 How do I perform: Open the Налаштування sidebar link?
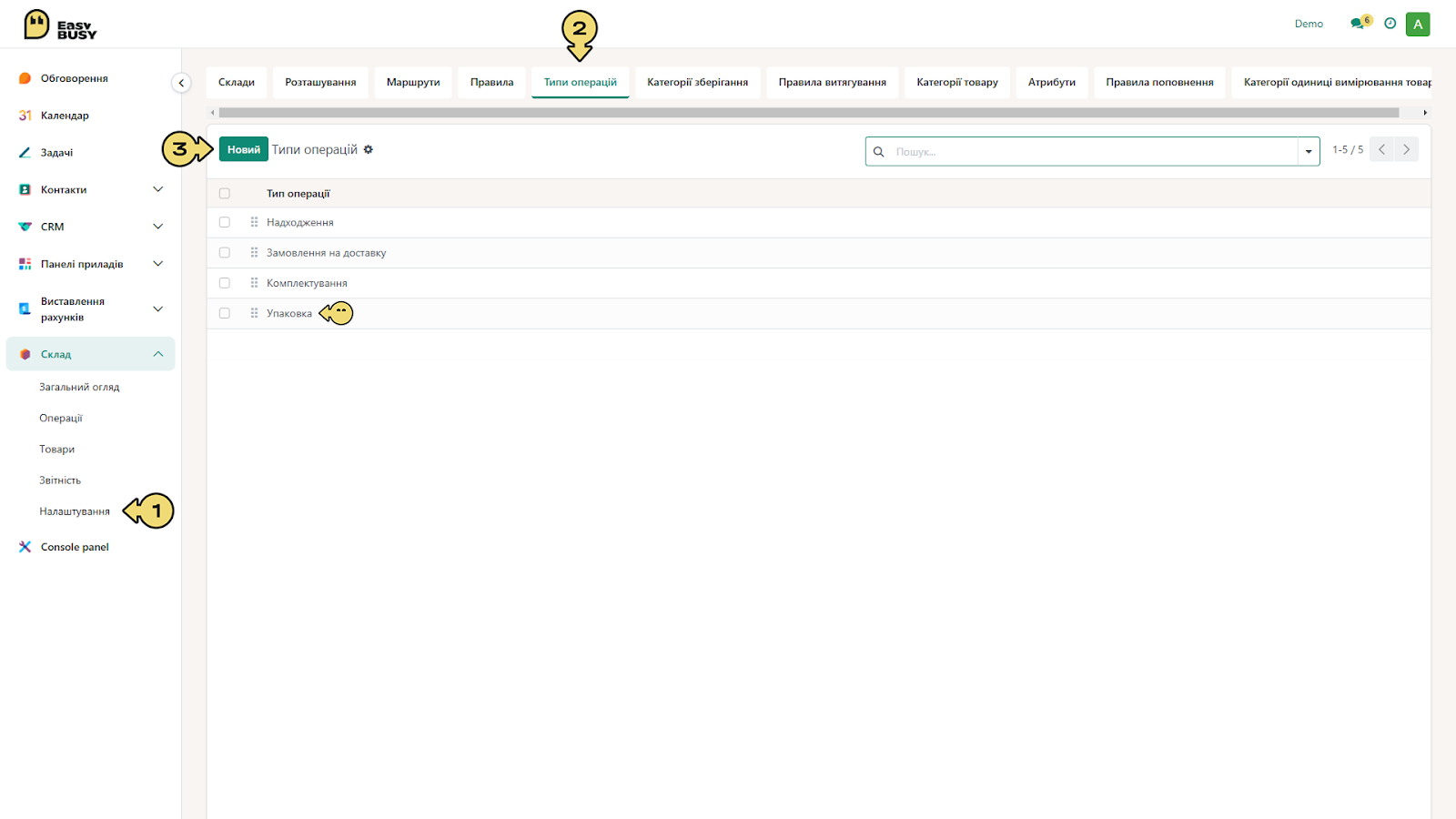pos(75,511)
